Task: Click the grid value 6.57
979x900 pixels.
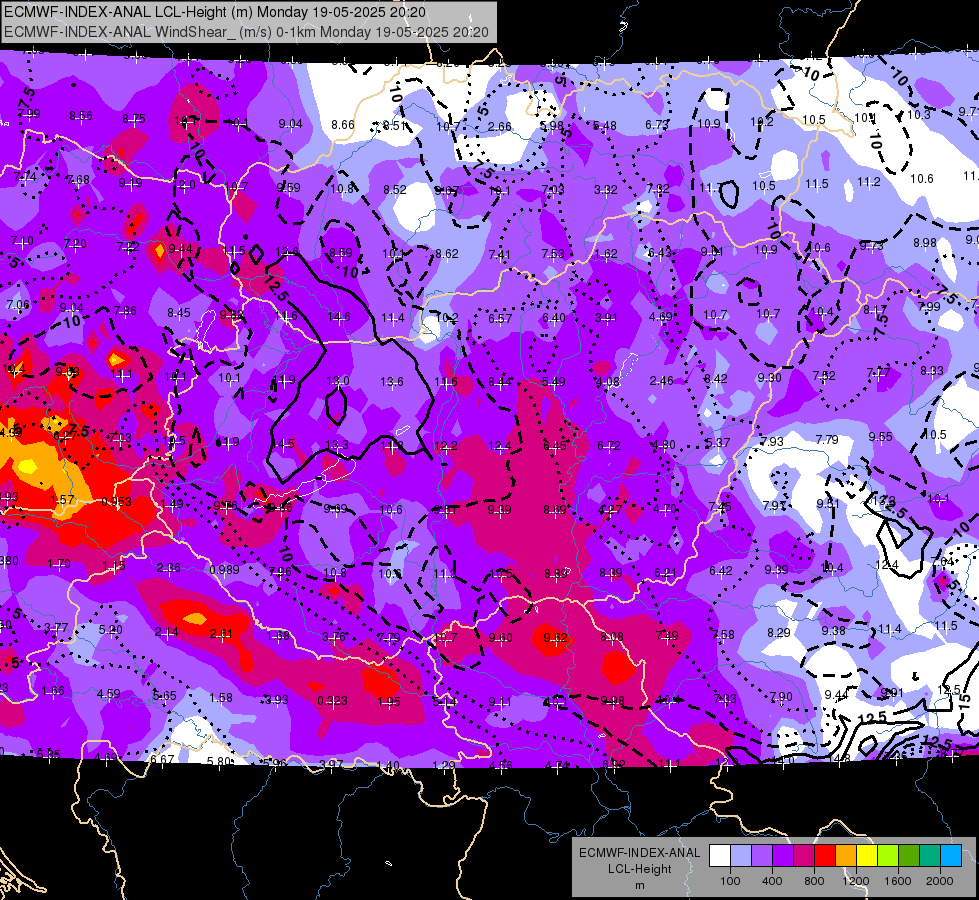Action: coord(500,319)
